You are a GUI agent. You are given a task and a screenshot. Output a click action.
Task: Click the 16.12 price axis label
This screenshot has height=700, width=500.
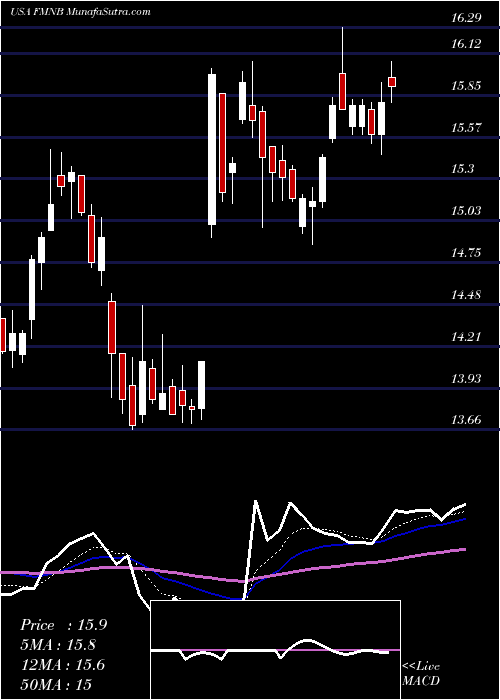pyautogui.click(x=466, y=44)
